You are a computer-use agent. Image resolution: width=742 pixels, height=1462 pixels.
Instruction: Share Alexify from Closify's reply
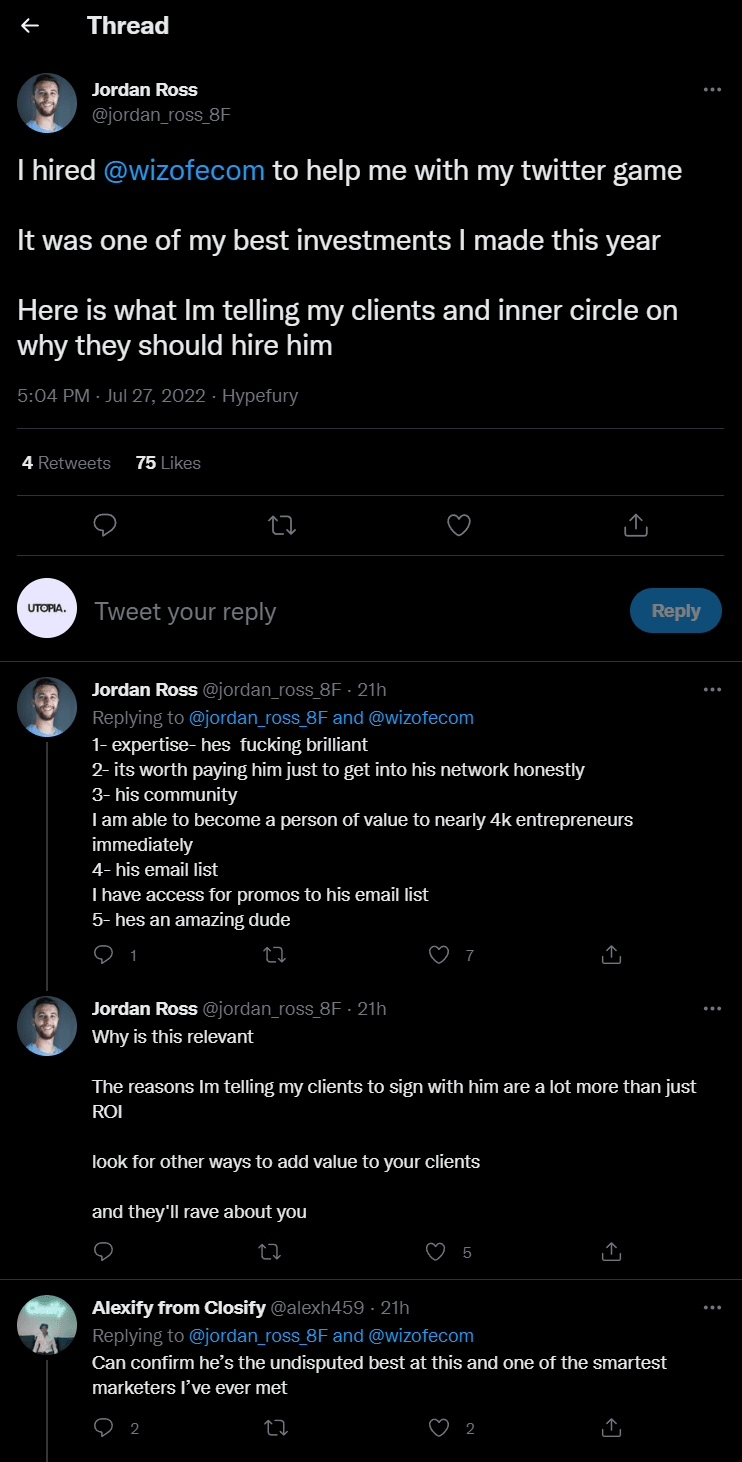612,1428
